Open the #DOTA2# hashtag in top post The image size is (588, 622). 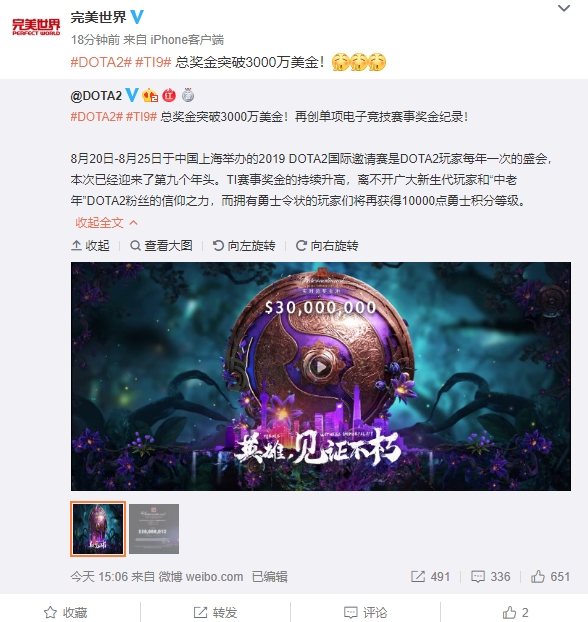coord(101,62)
